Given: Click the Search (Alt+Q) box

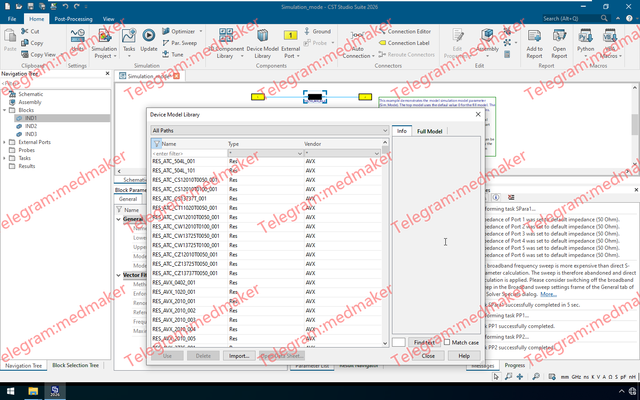Looking at the screenshot, I should 576,18.
